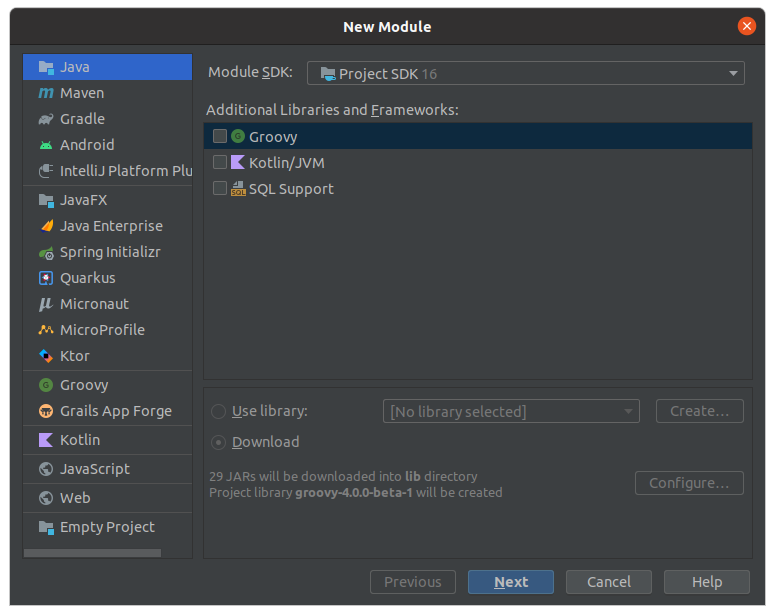Select the Download radio button

tap(218, 442)
